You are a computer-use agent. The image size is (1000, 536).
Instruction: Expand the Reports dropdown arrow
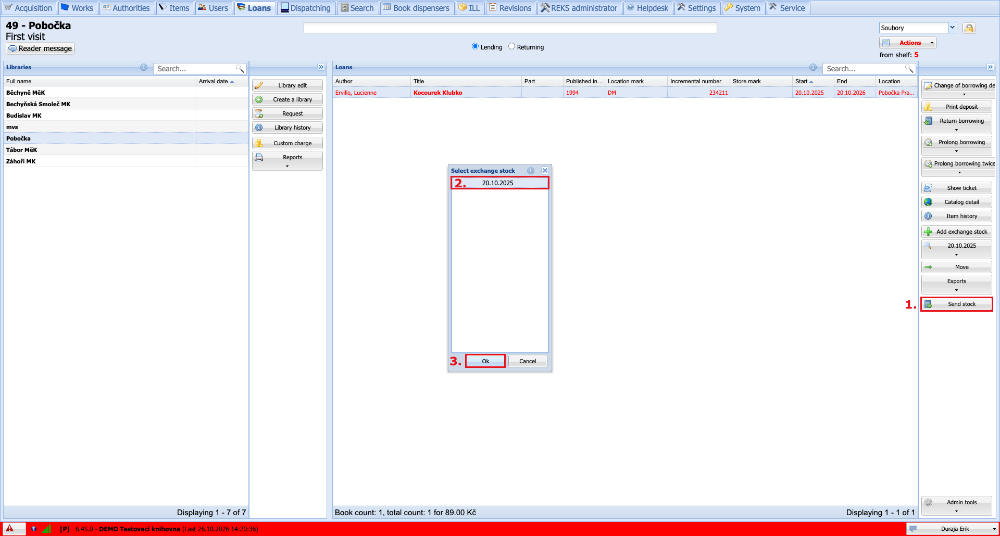coord(287,166)
